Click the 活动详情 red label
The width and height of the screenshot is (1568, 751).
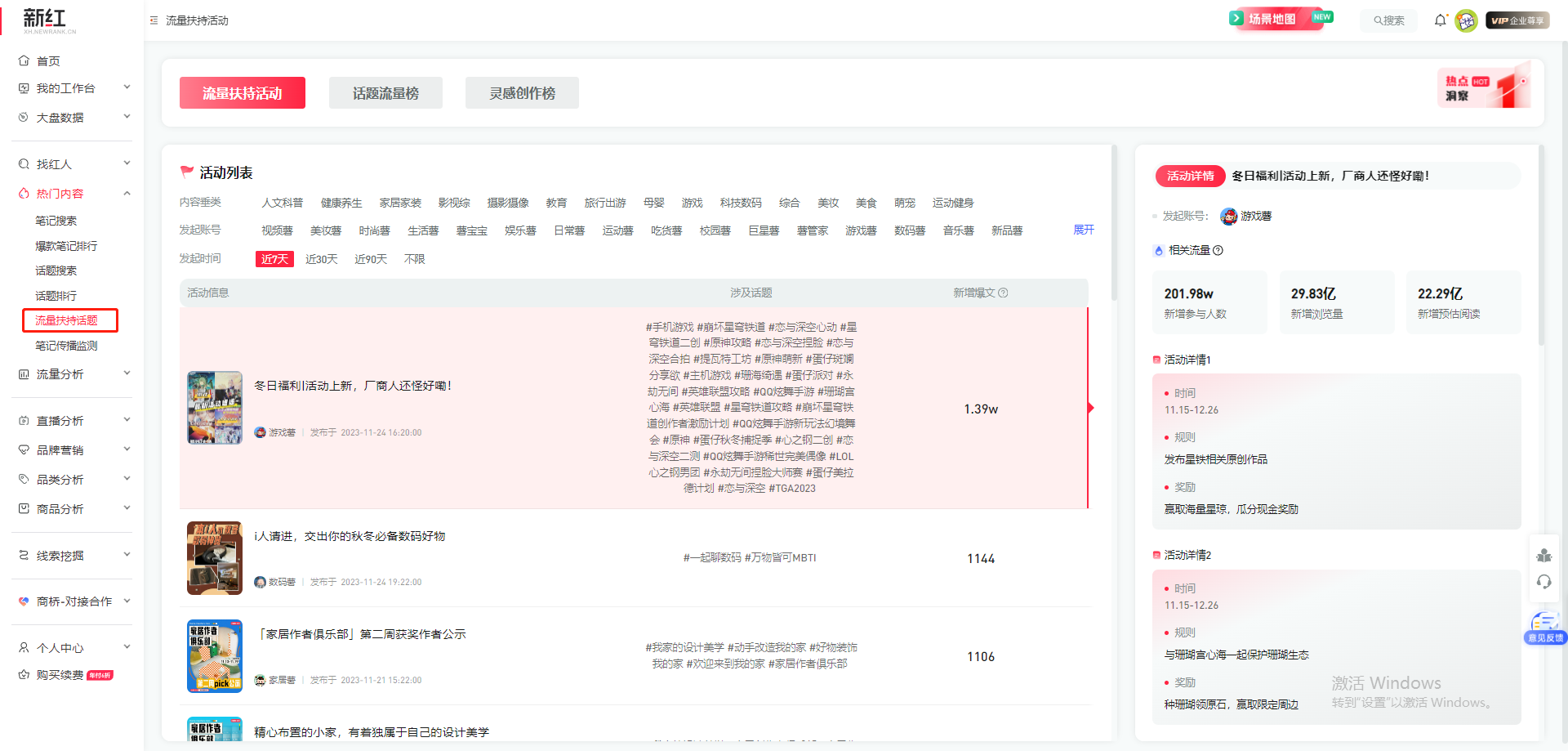[1190, 176]
